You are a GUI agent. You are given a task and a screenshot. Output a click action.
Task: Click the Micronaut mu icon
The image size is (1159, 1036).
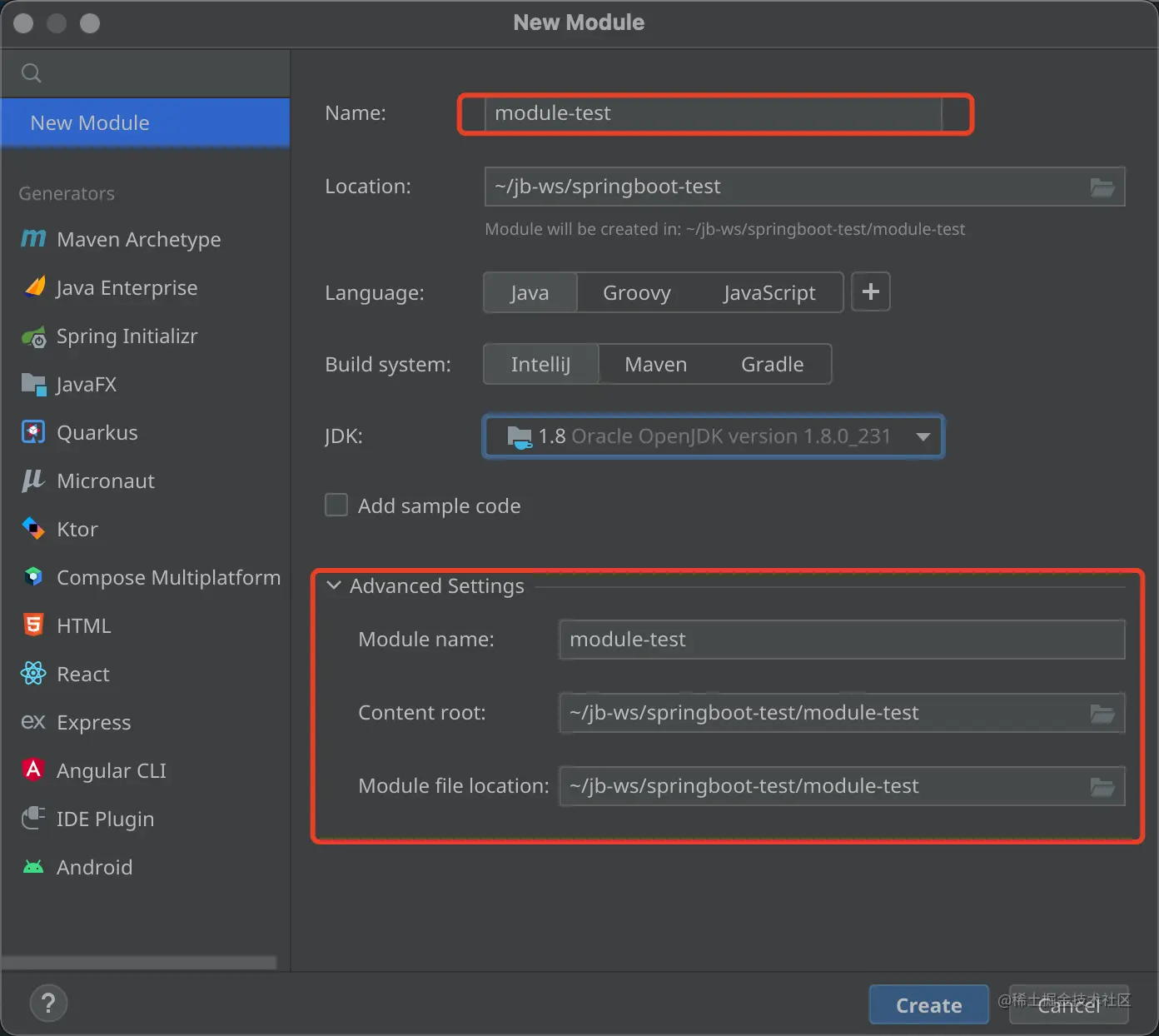(x=33, y=481)
